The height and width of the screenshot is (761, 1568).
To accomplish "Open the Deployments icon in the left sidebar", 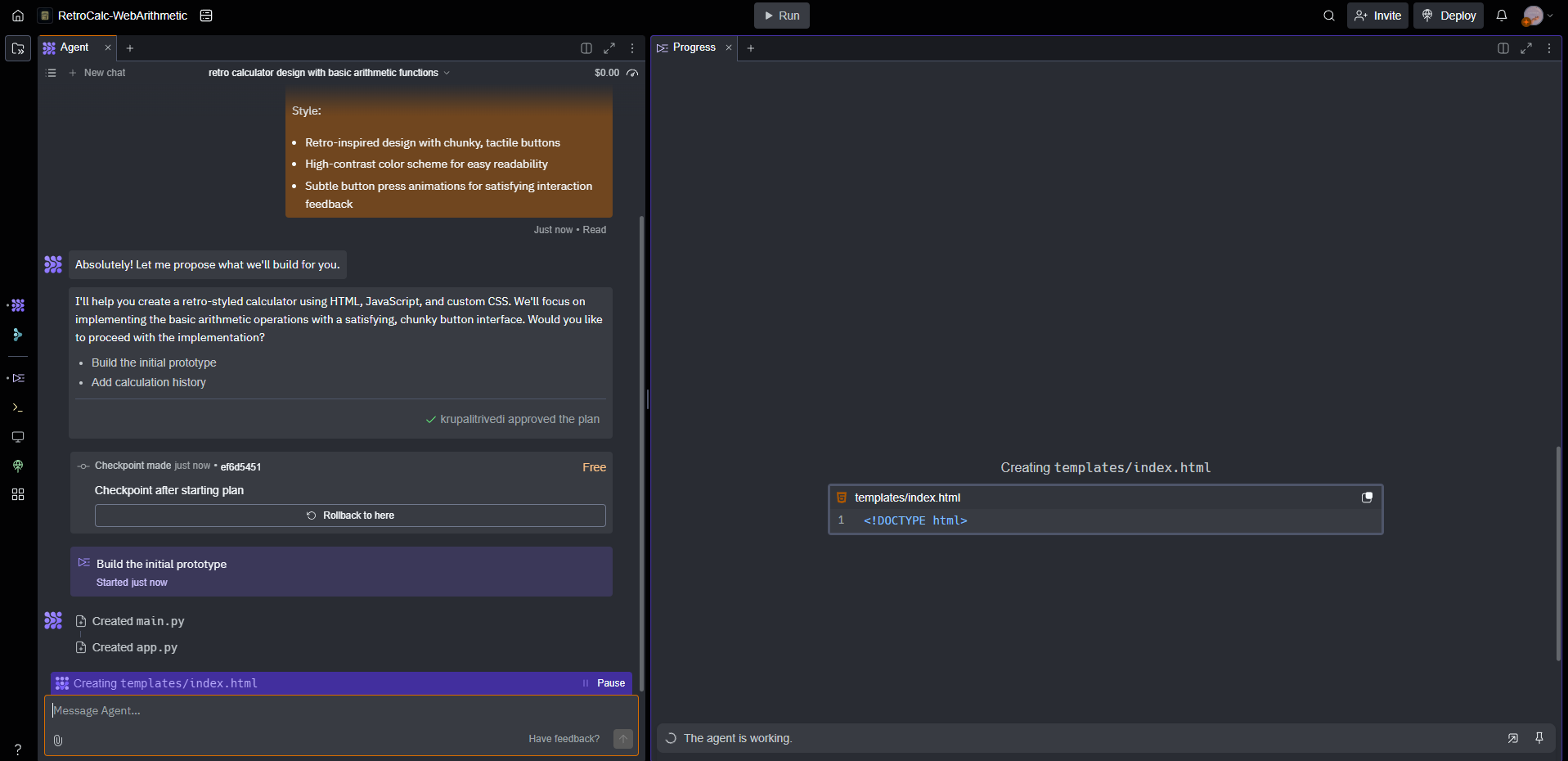I will [x=18, y=466].
